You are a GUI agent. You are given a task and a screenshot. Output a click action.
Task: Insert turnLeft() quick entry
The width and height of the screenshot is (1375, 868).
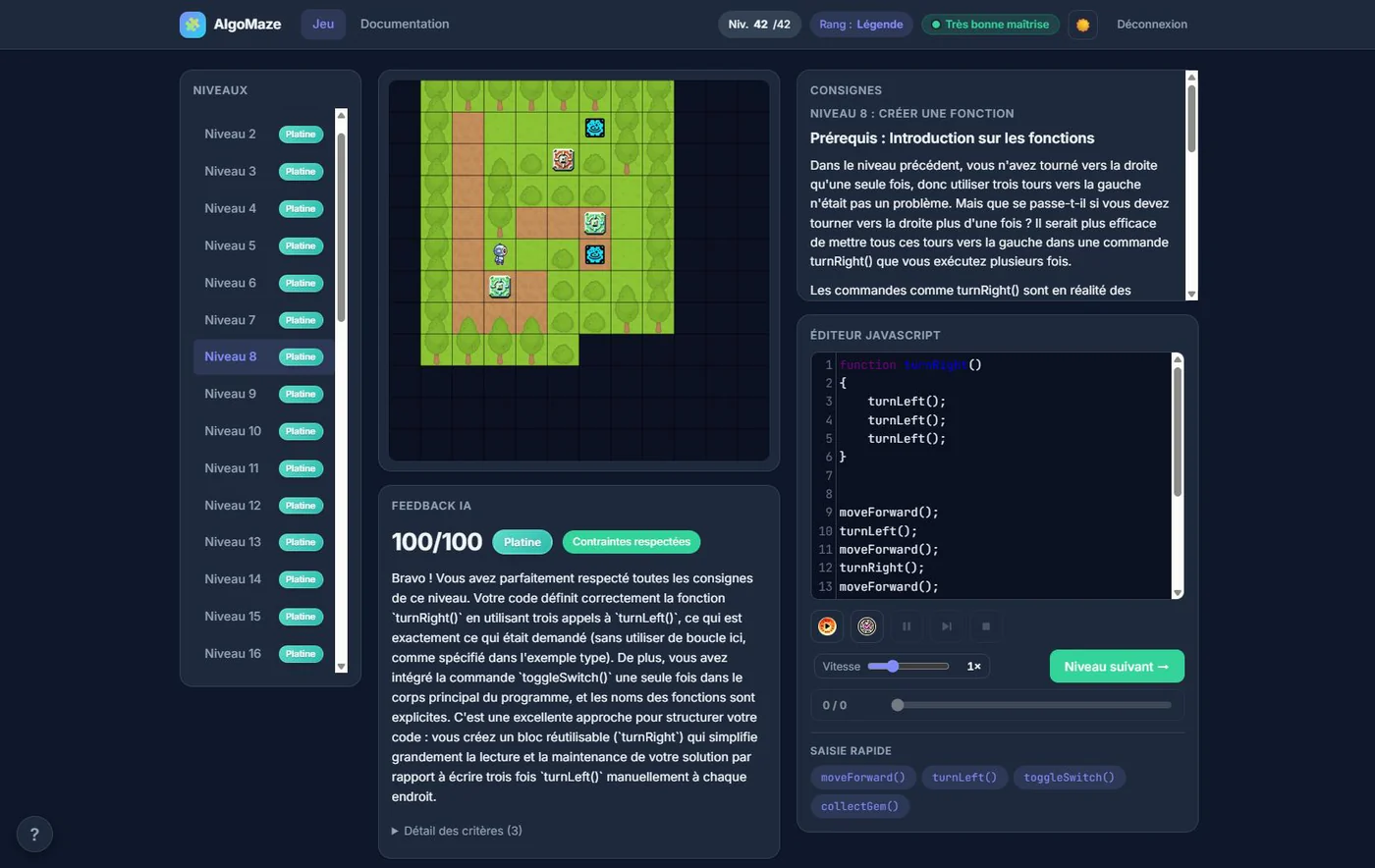964,778
